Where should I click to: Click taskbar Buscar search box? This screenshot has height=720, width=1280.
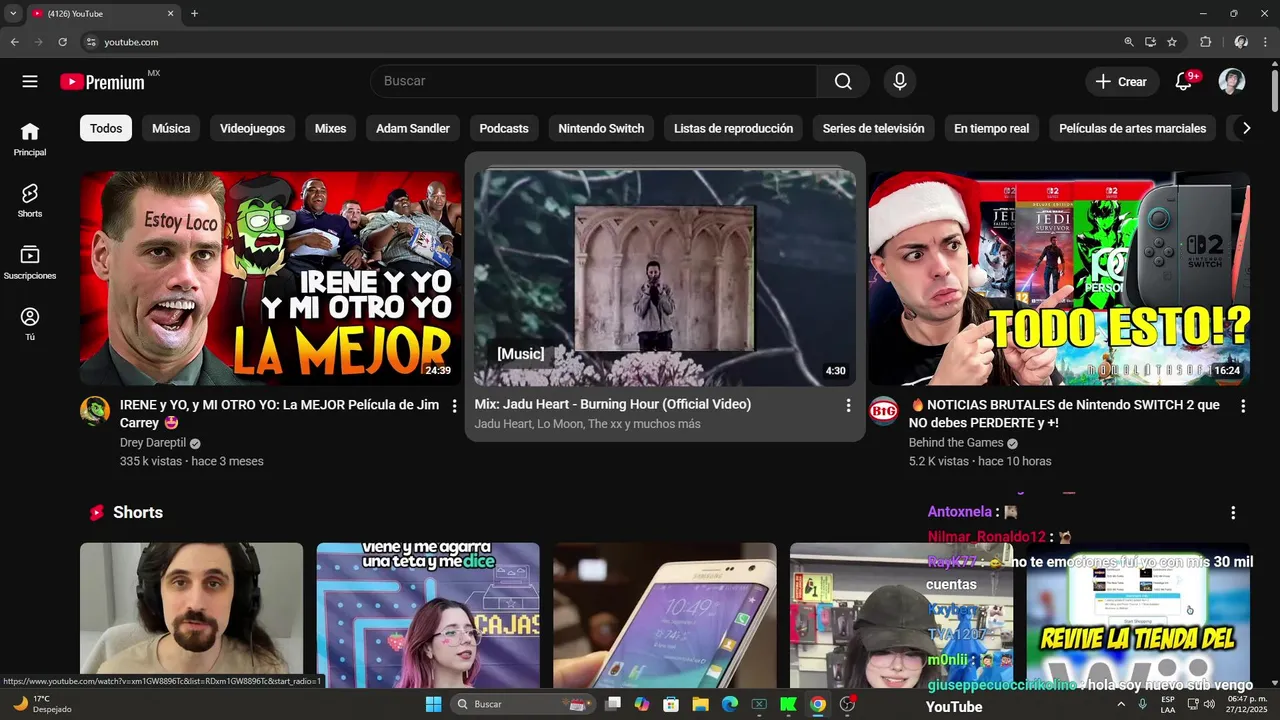point(522,704)
